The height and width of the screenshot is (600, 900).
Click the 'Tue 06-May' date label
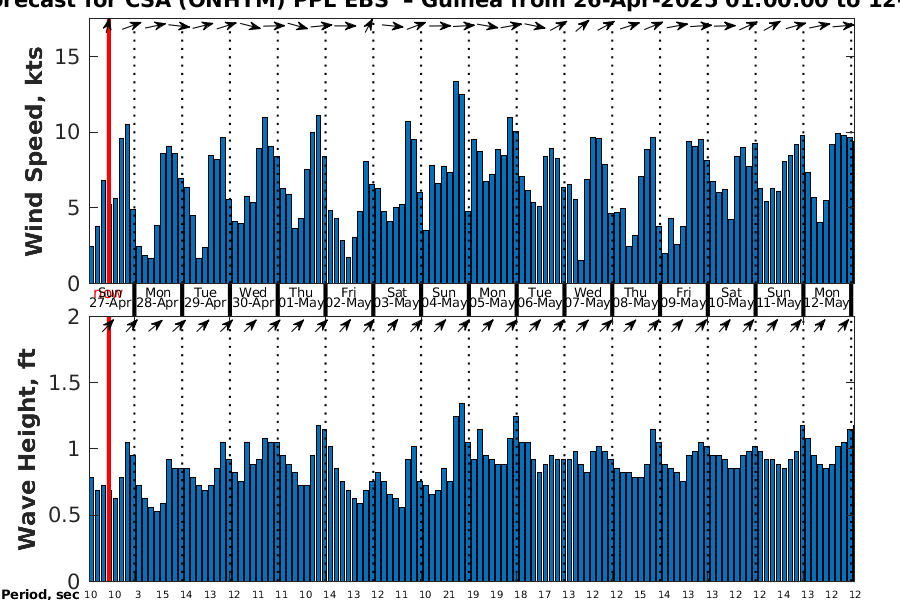540,298
